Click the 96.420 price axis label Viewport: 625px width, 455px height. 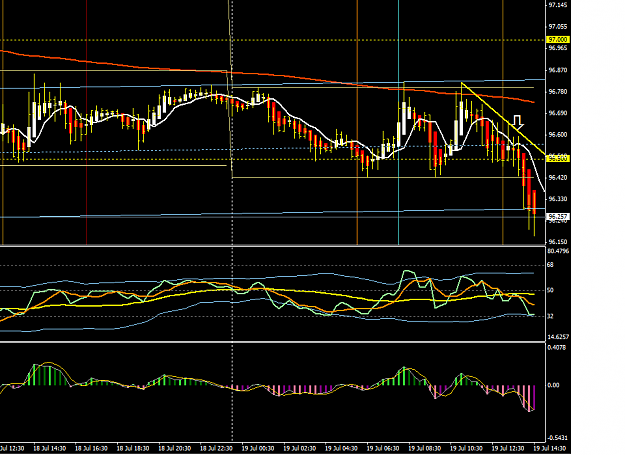[558, 177]
